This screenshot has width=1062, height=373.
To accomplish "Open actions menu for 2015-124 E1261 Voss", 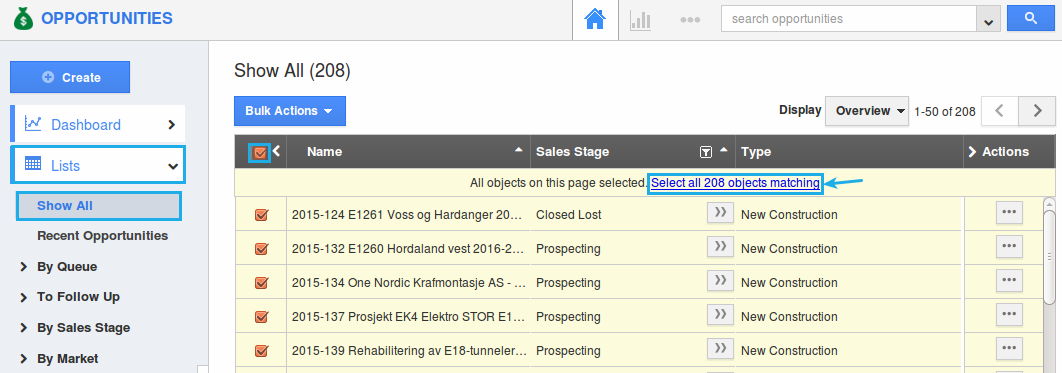I will (1009, 213).
